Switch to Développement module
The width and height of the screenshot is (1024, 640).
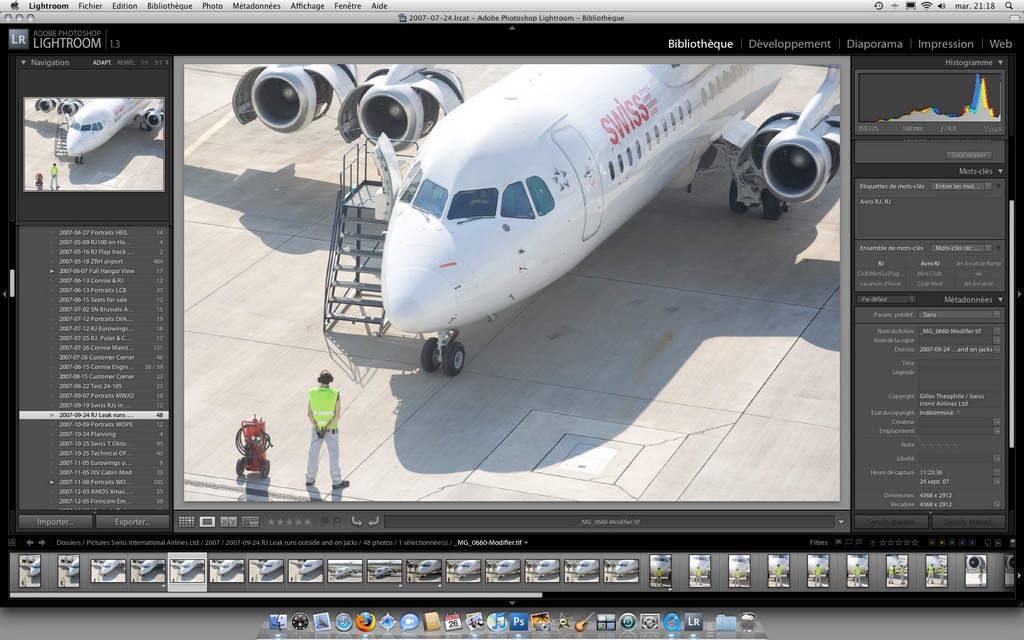pos(790,44)
